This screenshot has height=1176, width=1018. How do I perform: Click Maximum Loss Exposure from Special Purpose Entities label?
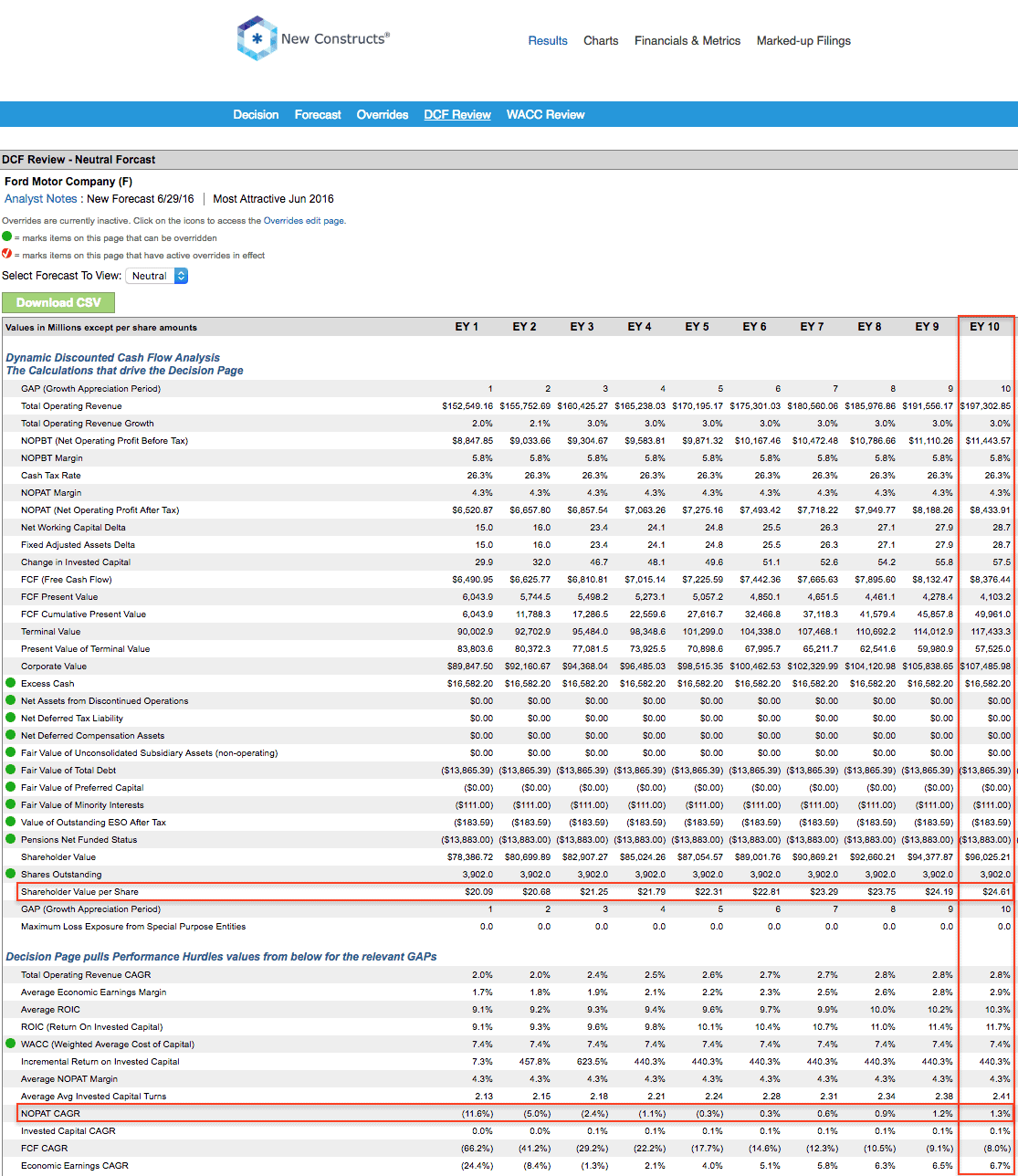(133, 926)
